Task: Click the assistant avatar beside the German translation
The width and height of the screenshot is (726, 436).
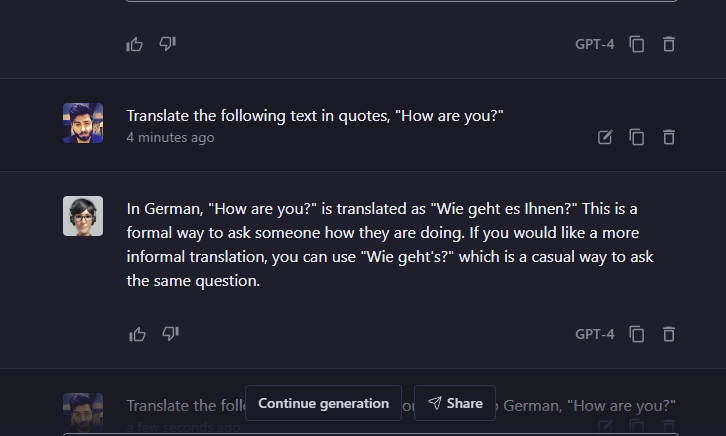Action: point(83,216)
